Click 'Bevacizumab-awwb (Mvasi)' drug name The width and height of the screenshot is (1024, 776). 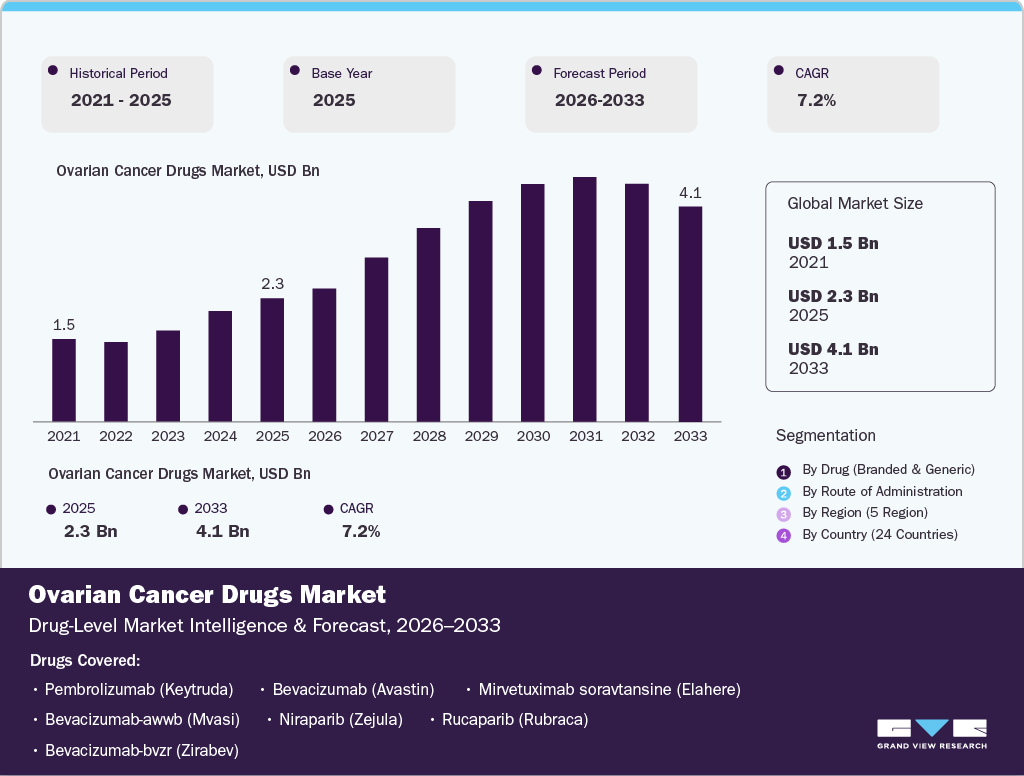point(142,720)
